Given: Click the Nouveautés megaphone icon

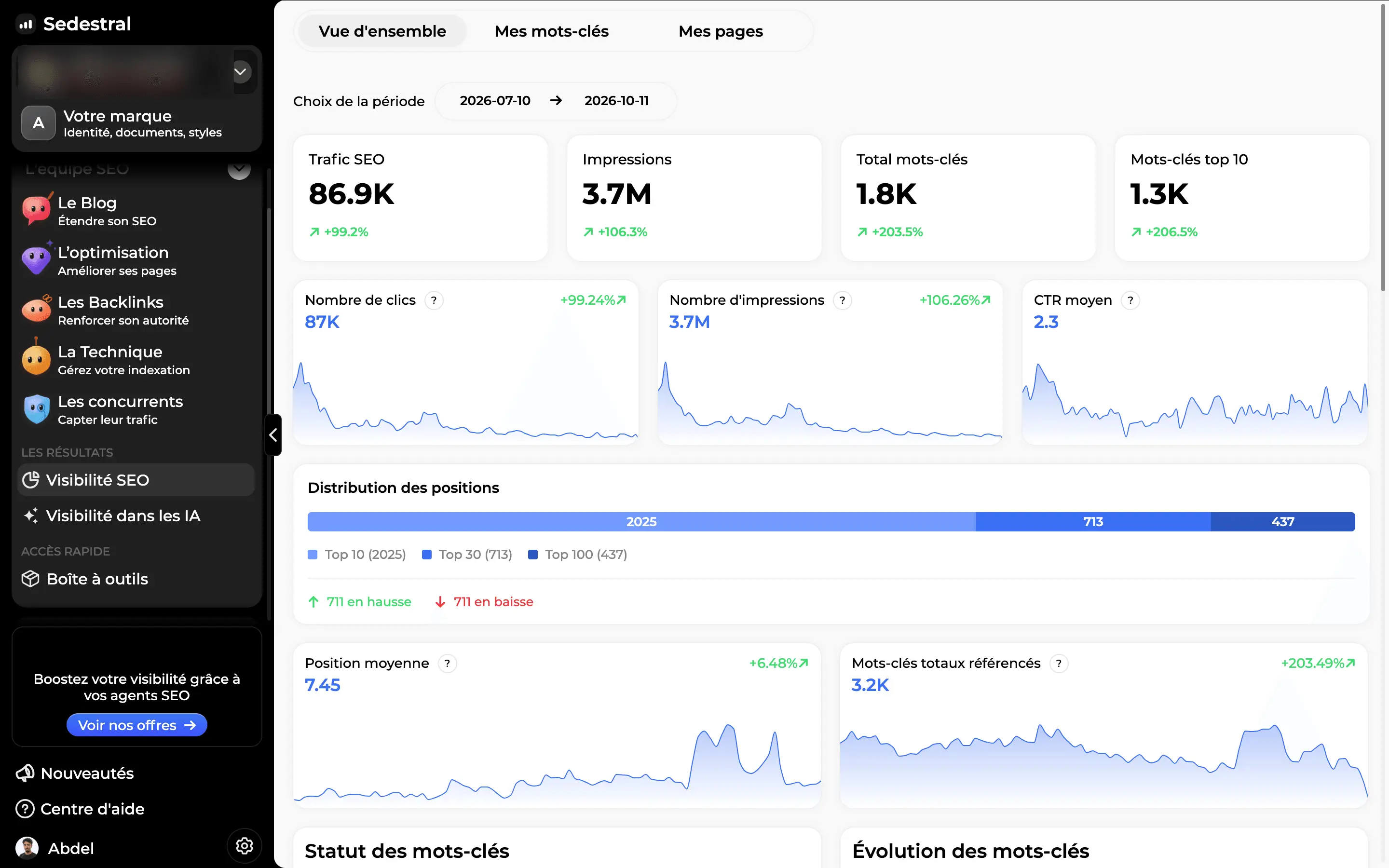Looking at the screenshot, I should tap(25, 773).
